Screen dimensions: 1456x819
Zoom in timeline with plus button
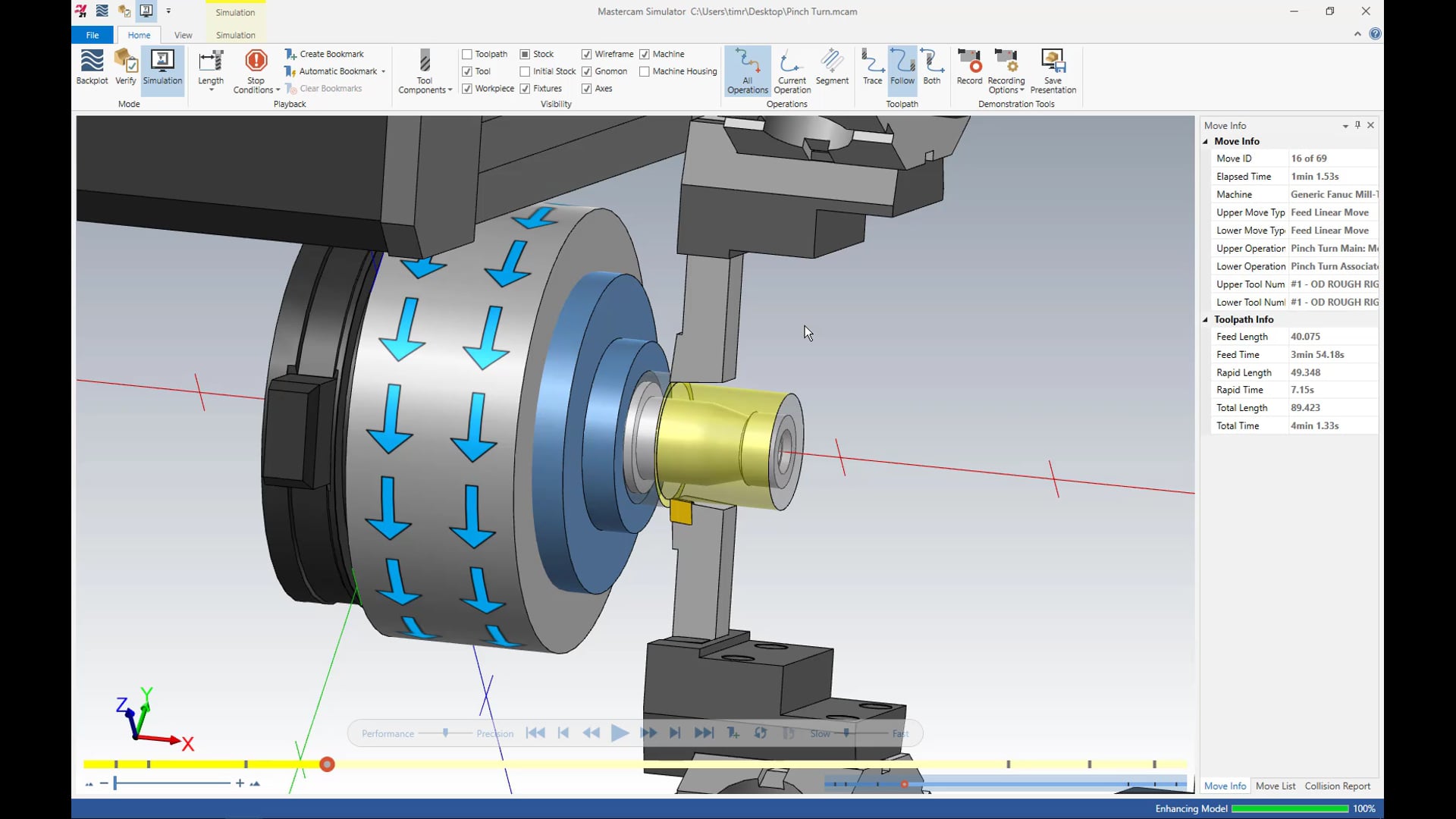(240, 783)
